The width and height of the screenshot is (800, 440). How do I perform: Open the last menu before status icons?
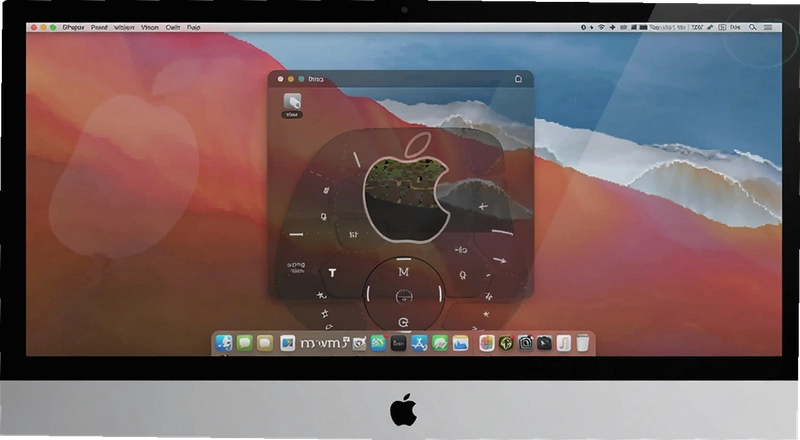[x=193, y=28]
